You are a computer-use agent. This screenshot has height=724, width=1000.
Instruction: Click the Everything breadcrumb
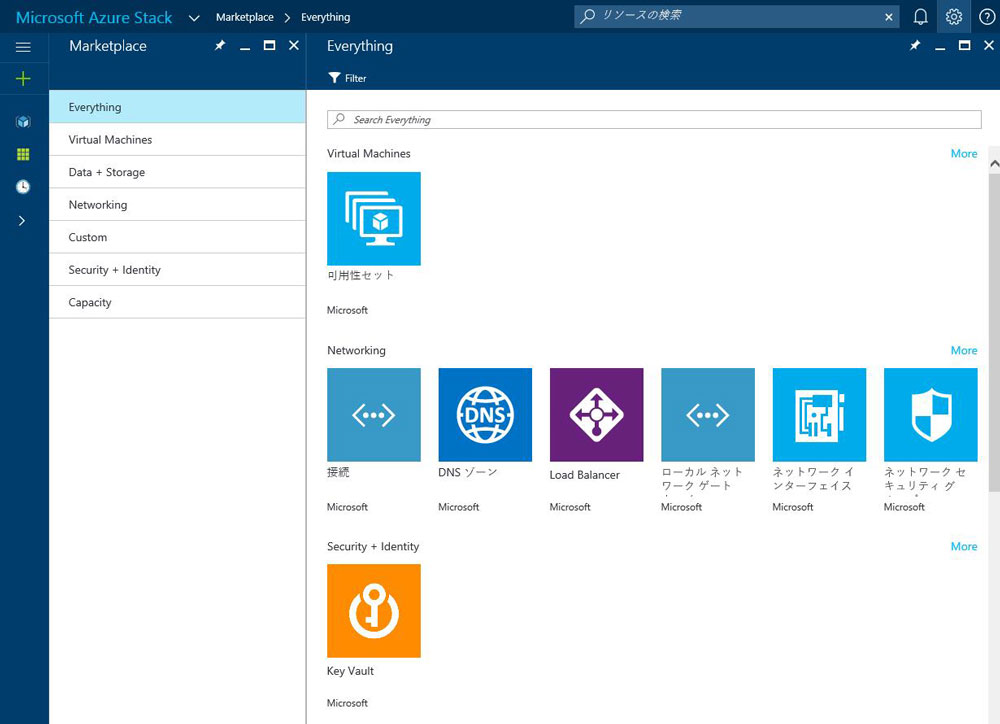pyautogui.click(x=325, y=17)
